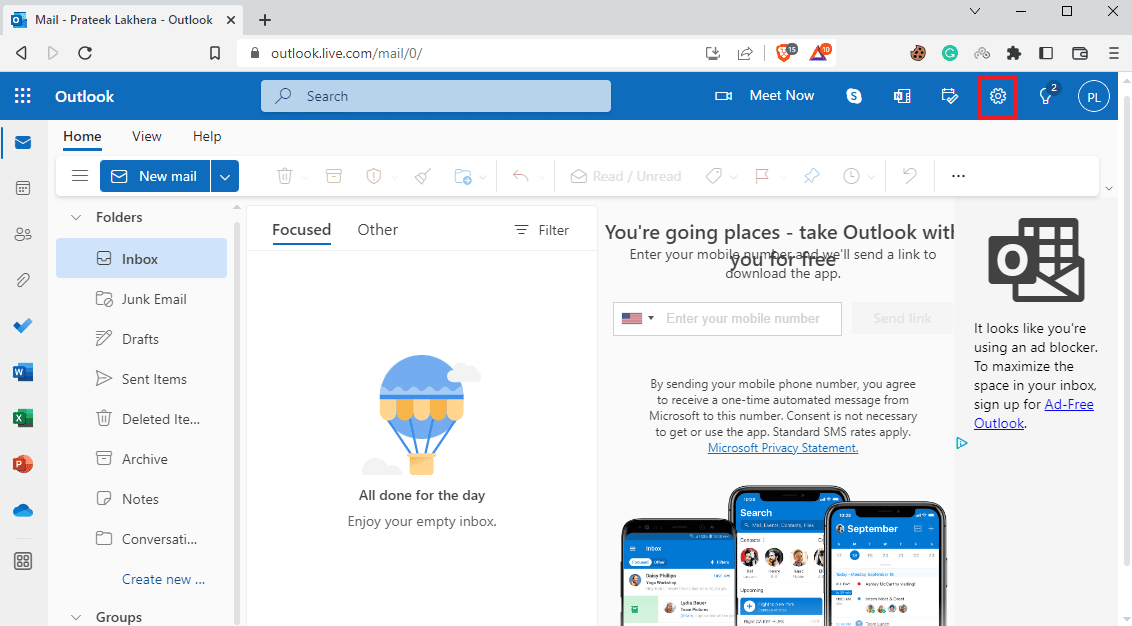Toggle Read / Unread in toolbar

[x=626, y=176]
